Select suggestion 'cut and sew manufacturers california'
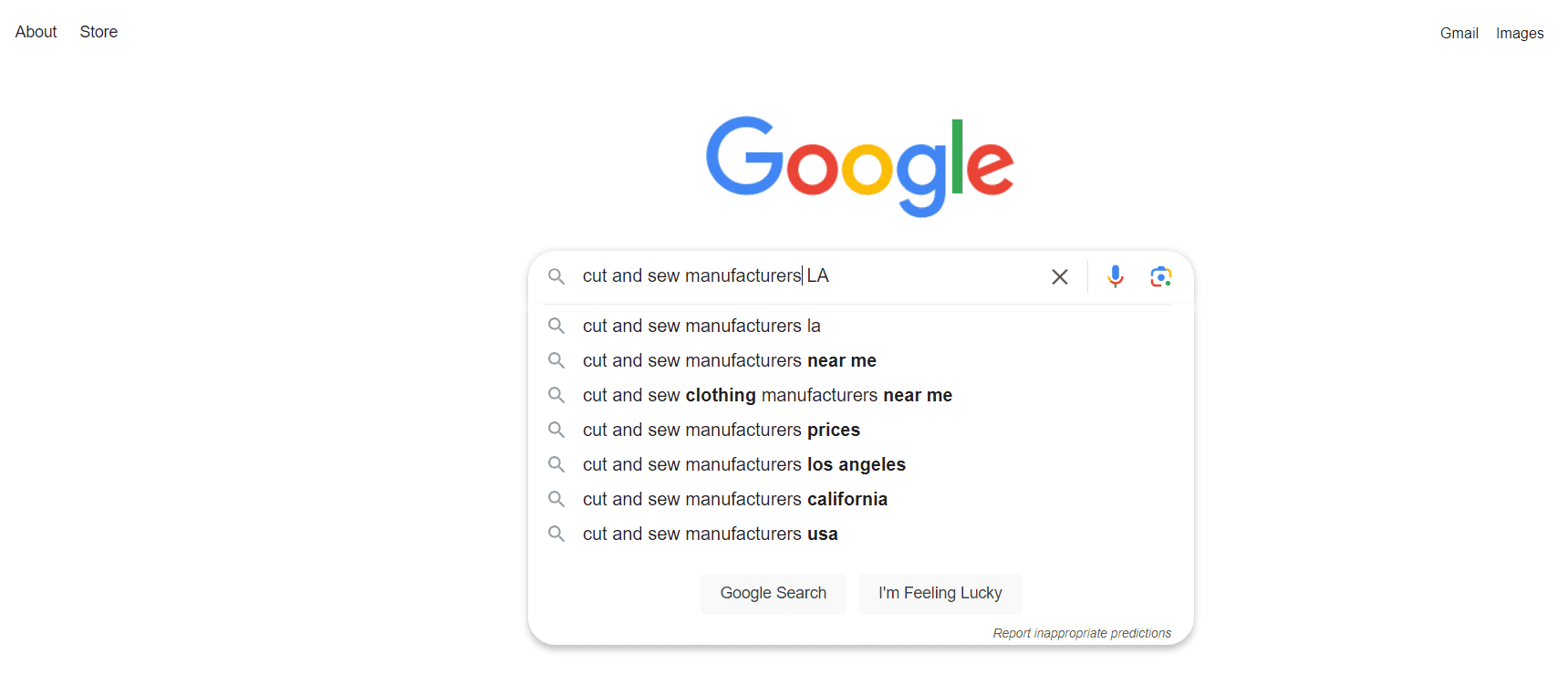1568x675 pixels. [734, 499]
